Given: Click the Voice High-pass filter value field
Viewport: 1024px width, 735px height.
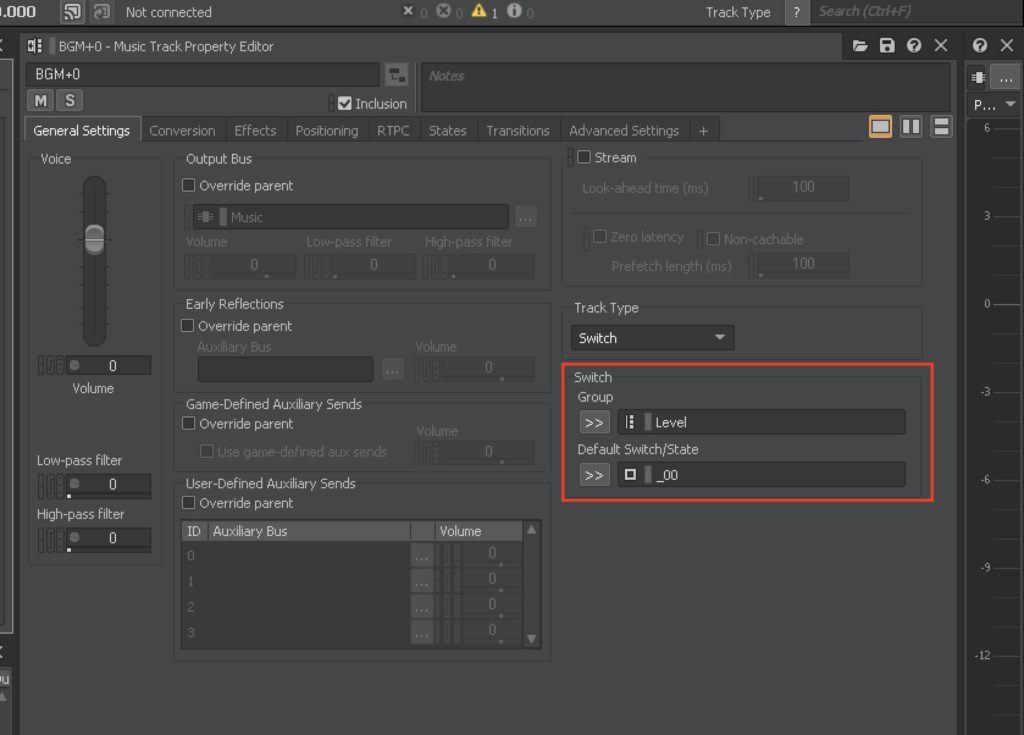Looking at the screenshot, I should (108, 538).
